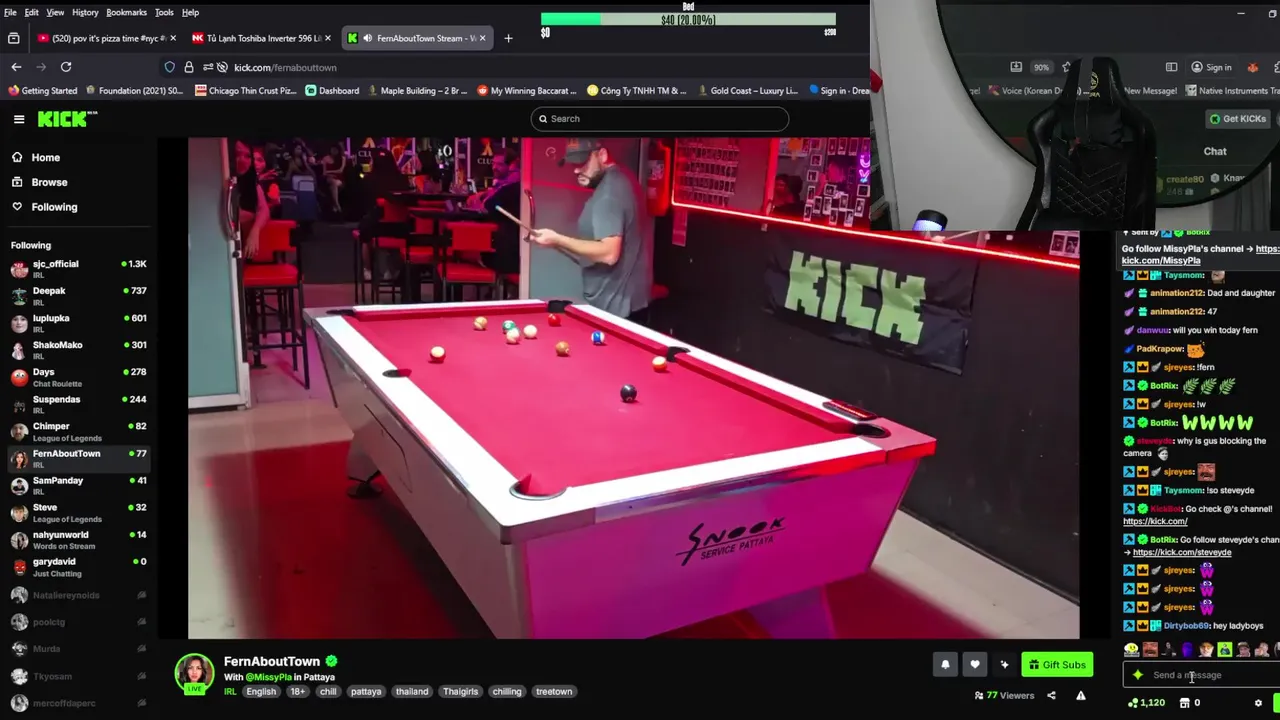This screenshot has width=1280, height=720.
Task: Click the share stream icon
Action: click(1051, 695)
